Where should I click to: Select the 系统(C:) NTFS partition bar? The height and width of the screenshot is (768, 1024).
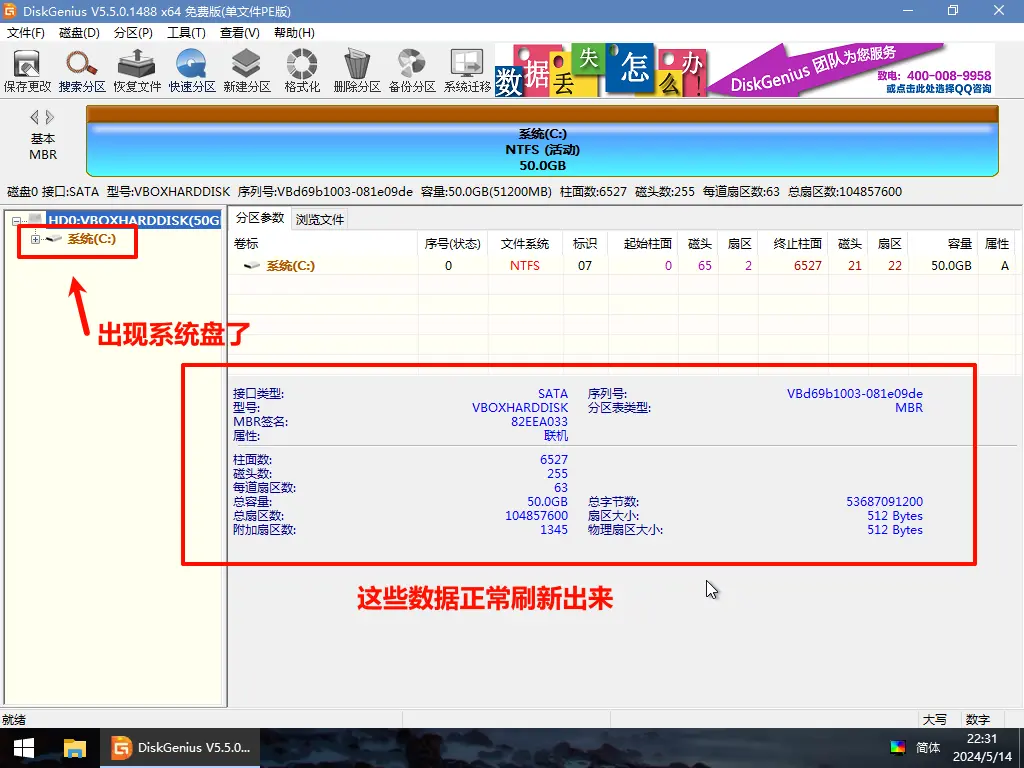tap(542, 142)
